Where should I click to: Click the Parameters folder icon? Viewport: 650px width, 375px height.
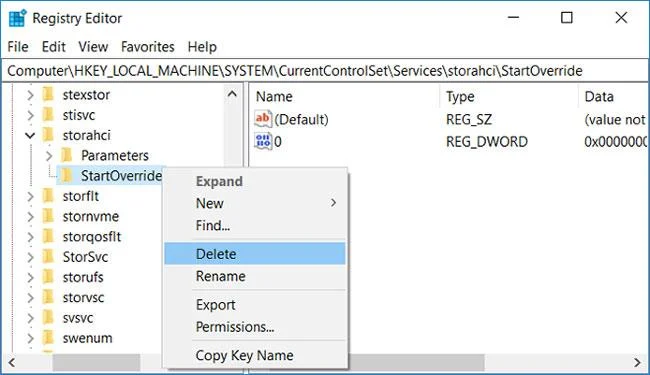point(67,155)
